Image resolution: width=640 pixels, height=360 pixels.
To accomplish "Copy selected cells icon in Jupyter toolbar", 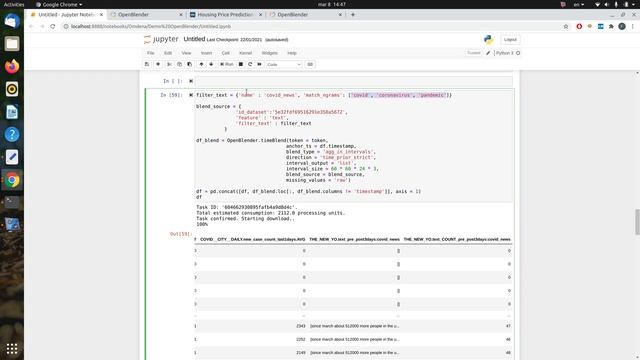I will [x=179, y=64].
